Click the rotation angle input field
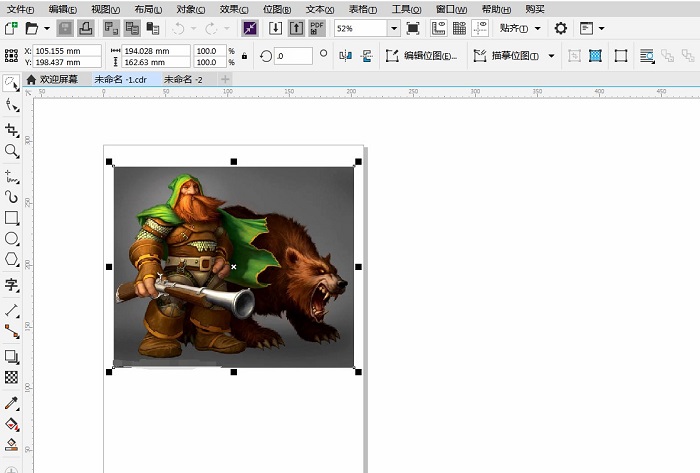The height and width of the screenshot is (473, 700). (294, 56)
